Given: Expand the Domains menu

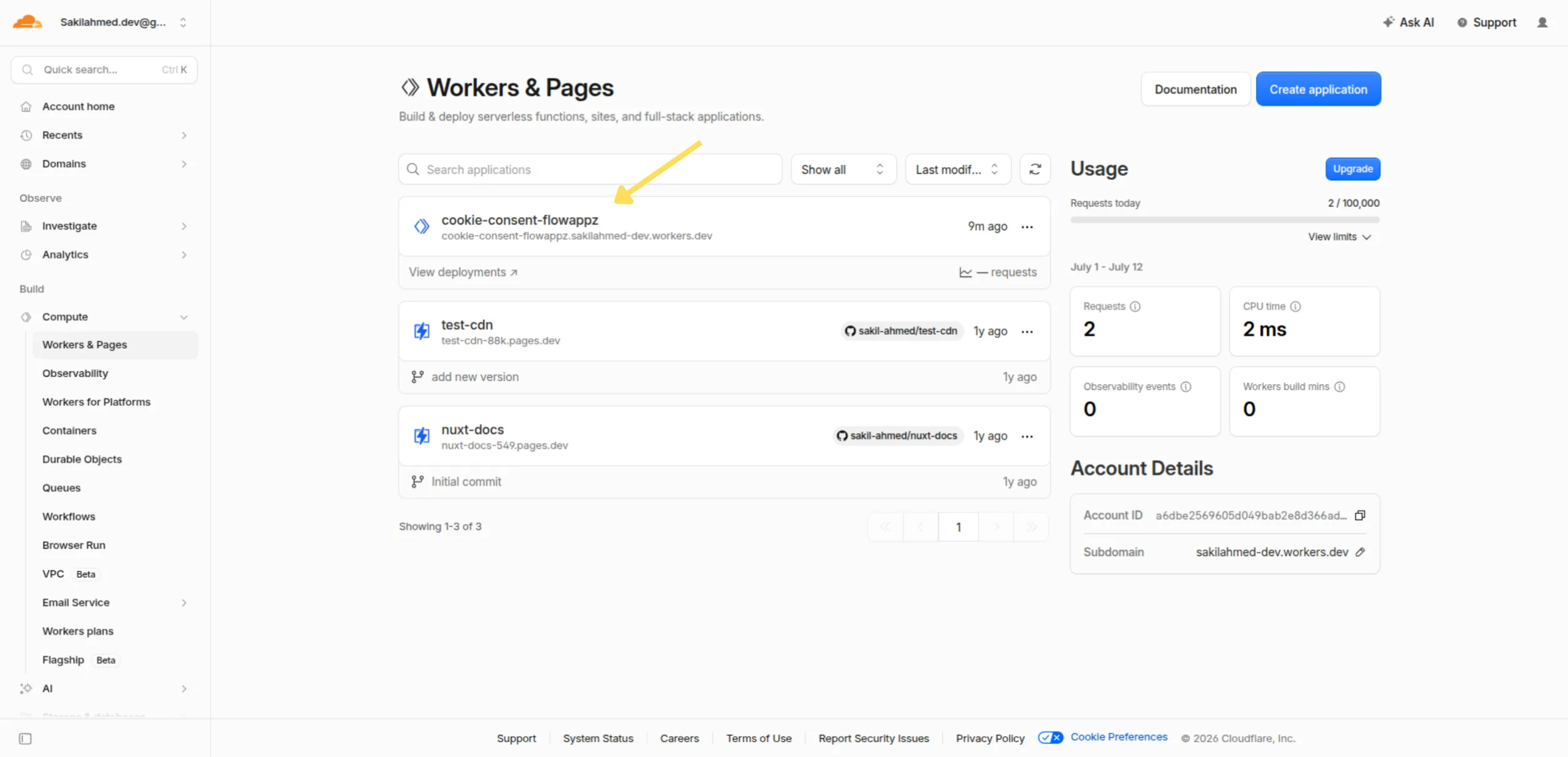Looking at the screenshot, I should [104, 164].
